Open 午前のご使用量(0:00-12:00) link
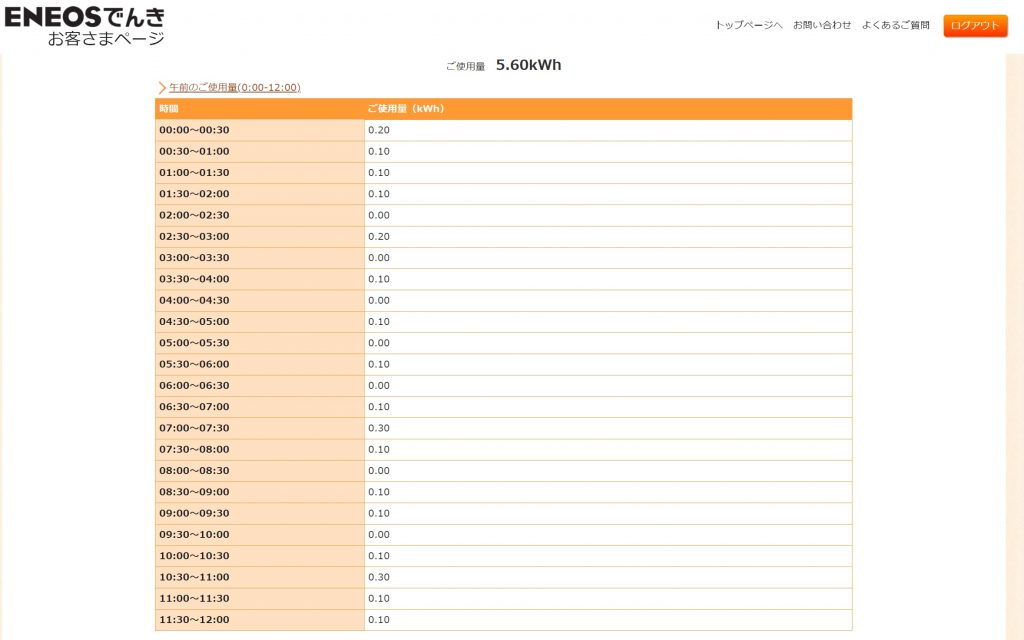 pyautogui.click(x=234, y=88)
